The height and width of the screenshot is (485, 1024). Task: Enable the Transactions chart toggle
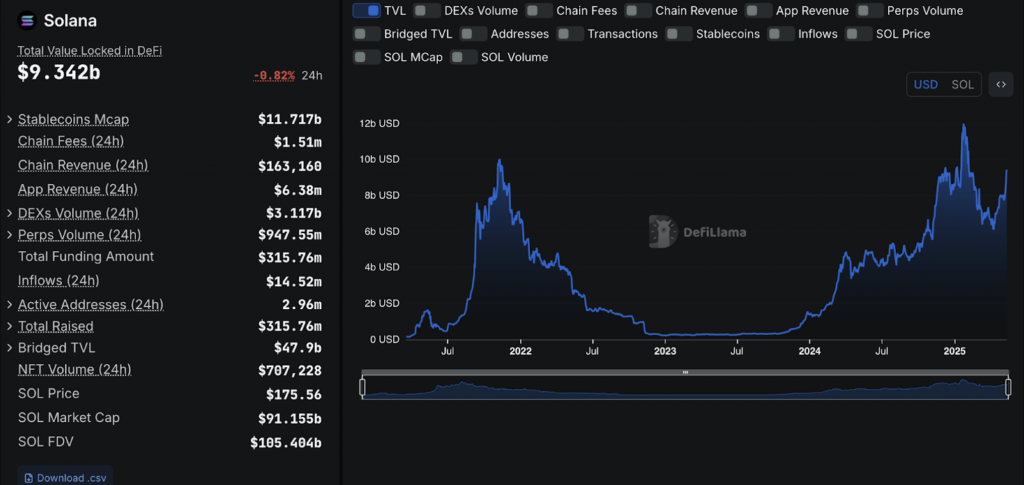(570, 34)
